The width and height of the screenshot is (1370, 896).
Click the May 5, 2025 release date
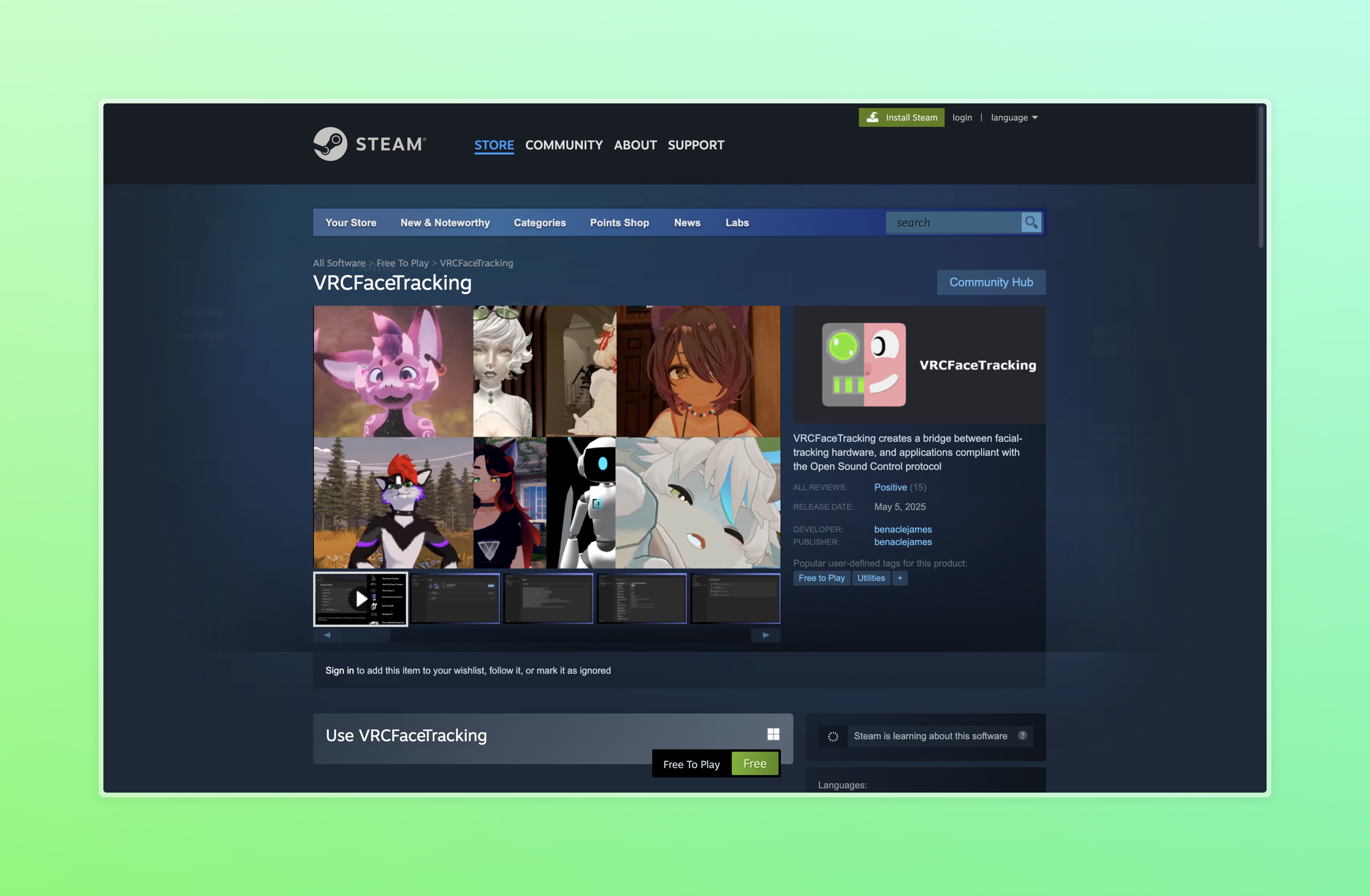tap(900, 507)
